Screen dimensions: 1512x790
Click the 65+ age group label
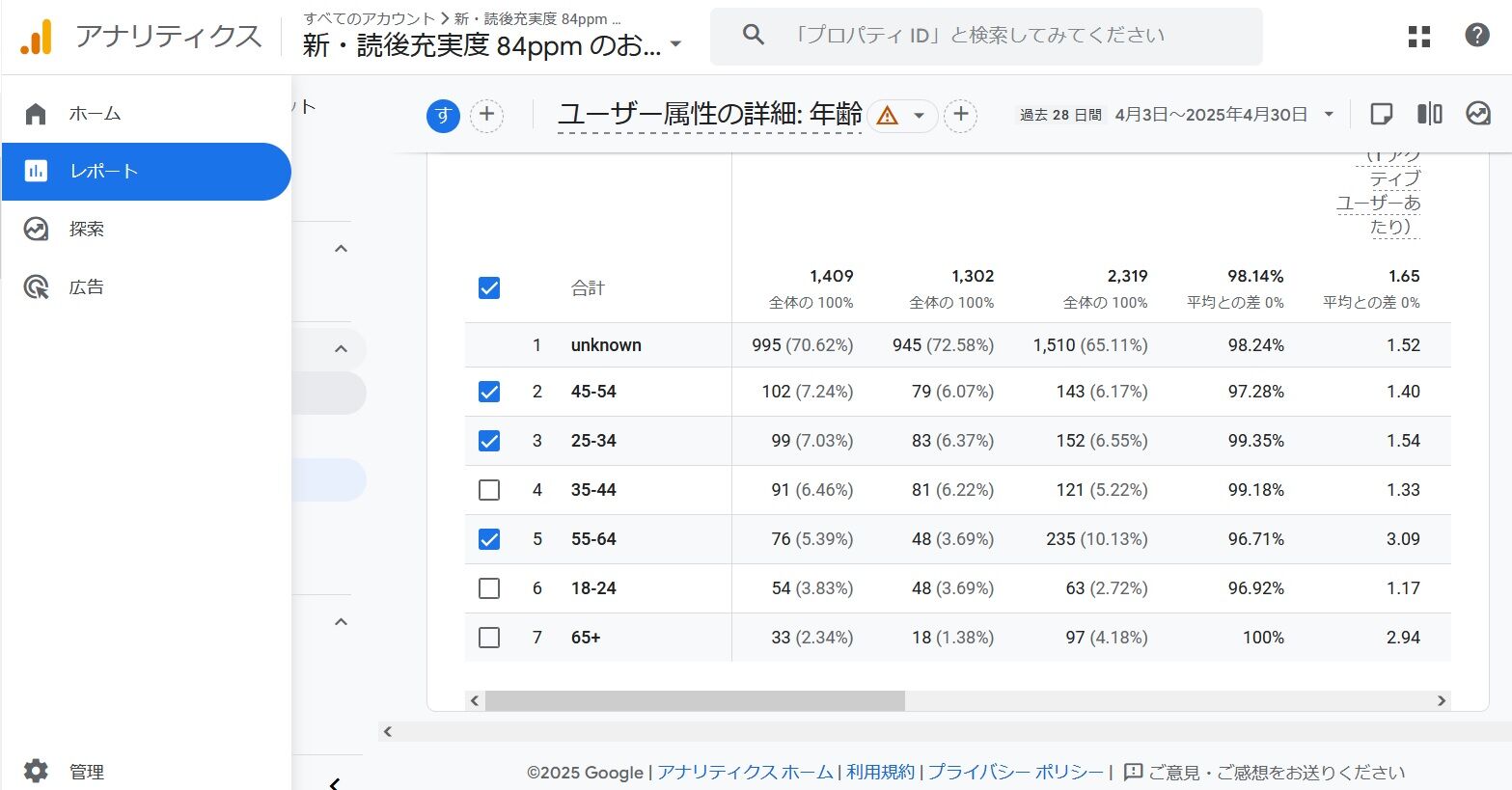click(586, 638)
